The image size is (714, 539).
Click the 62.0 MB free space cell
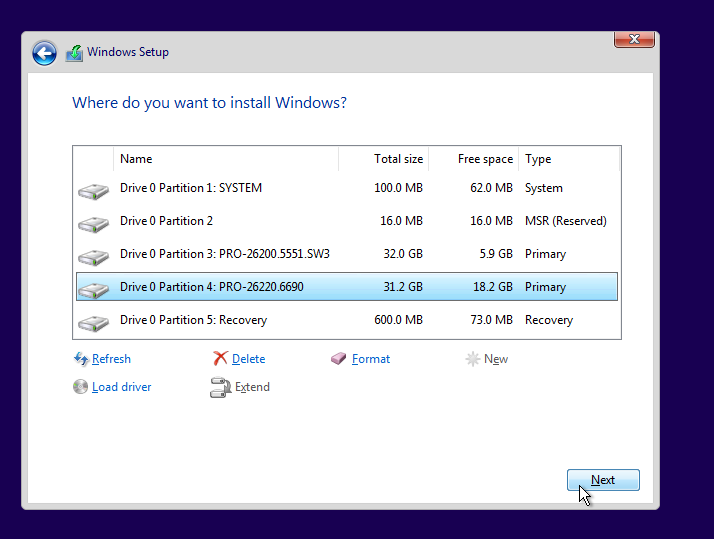pyautogui.click(x=491, y=188)
